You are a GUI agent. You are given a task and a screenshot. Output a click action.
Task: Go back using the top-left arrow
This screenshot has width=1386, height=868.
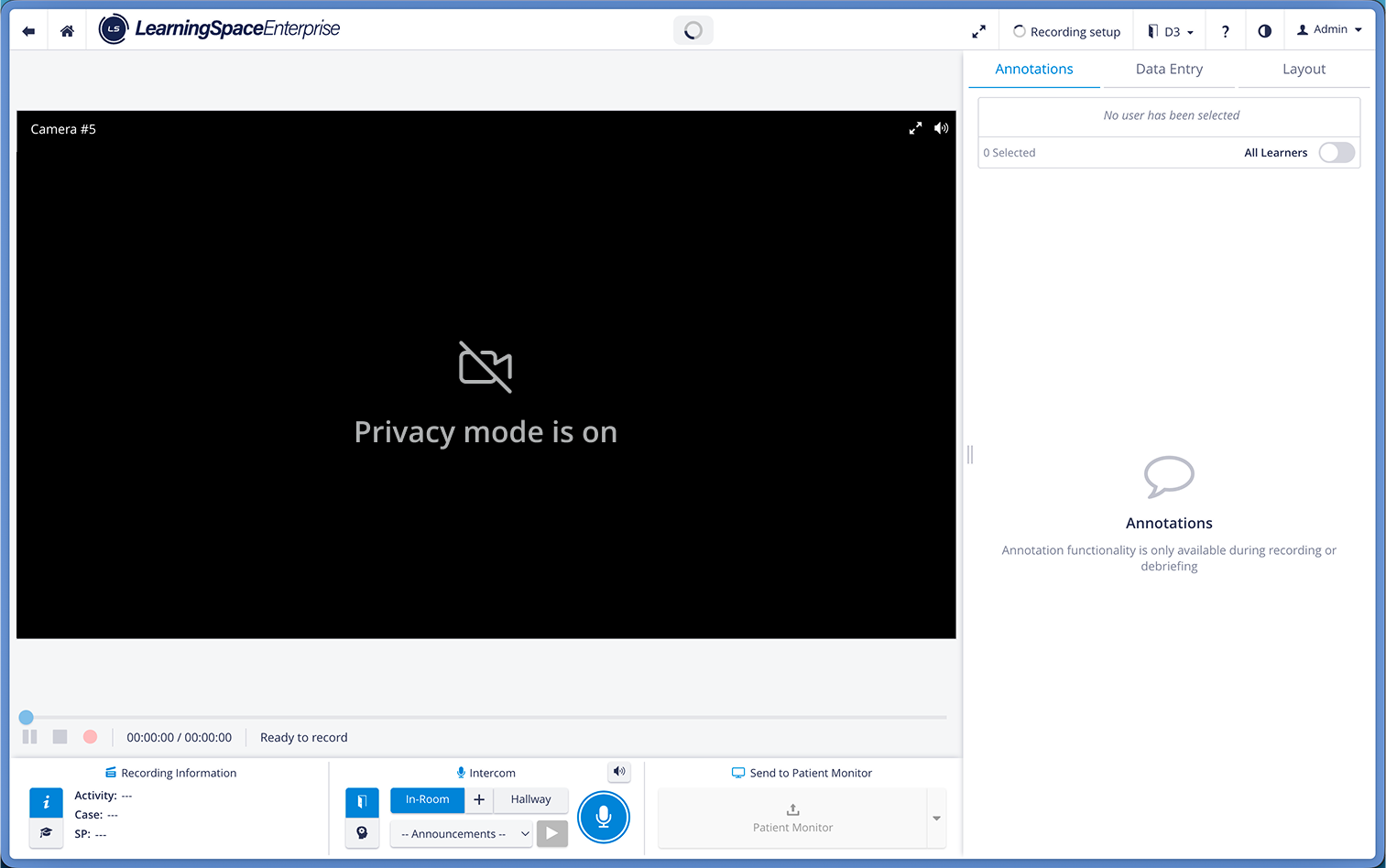click(28, 31)
